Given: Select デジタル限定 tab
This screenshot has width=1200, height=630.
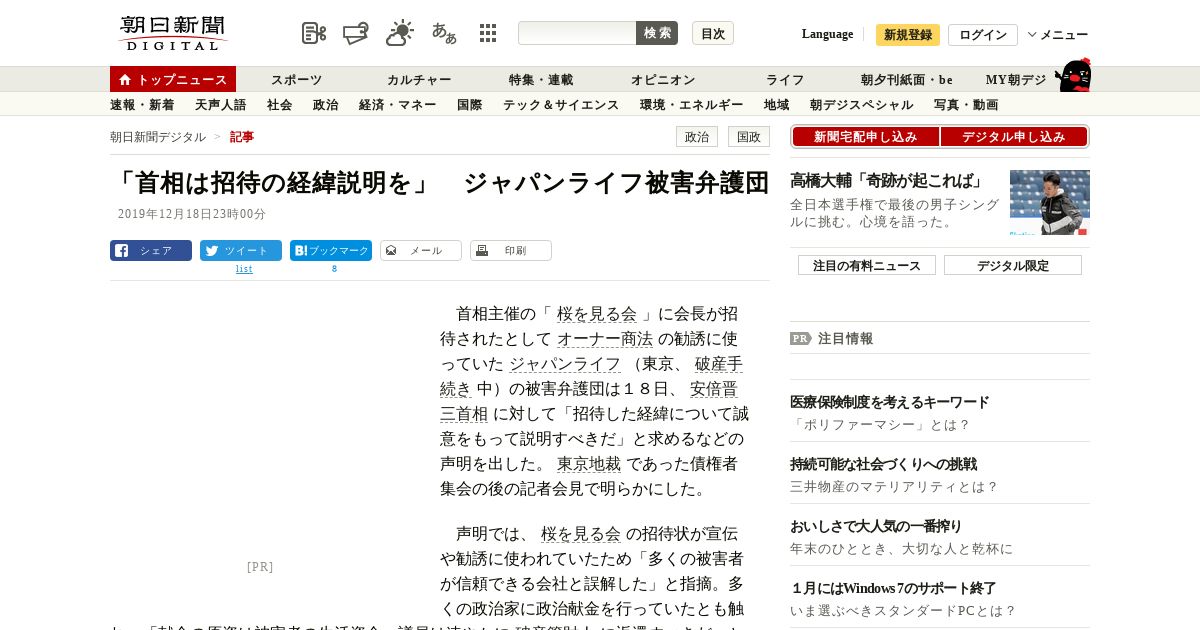Looking at the screenshot, I should pos(1013,265).
